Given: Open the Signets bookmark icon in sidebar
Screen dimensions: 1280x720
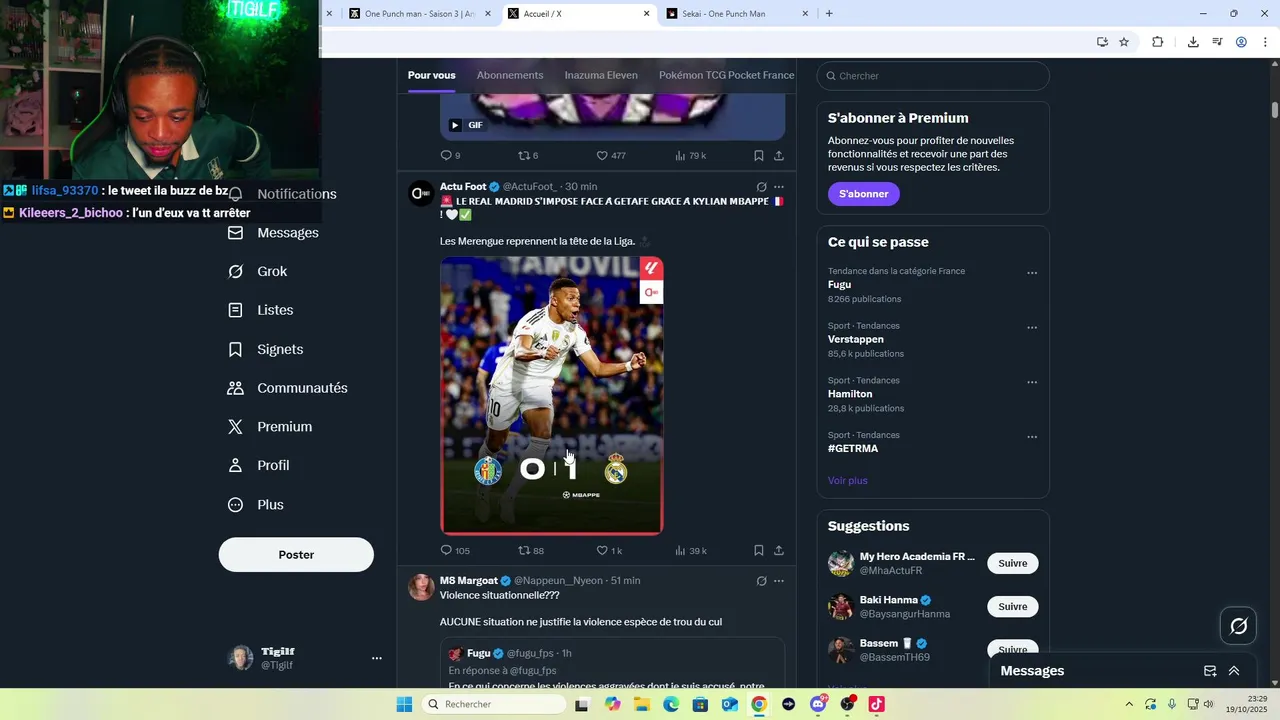Looking at the screenshot, I should [x=235, y=350].
